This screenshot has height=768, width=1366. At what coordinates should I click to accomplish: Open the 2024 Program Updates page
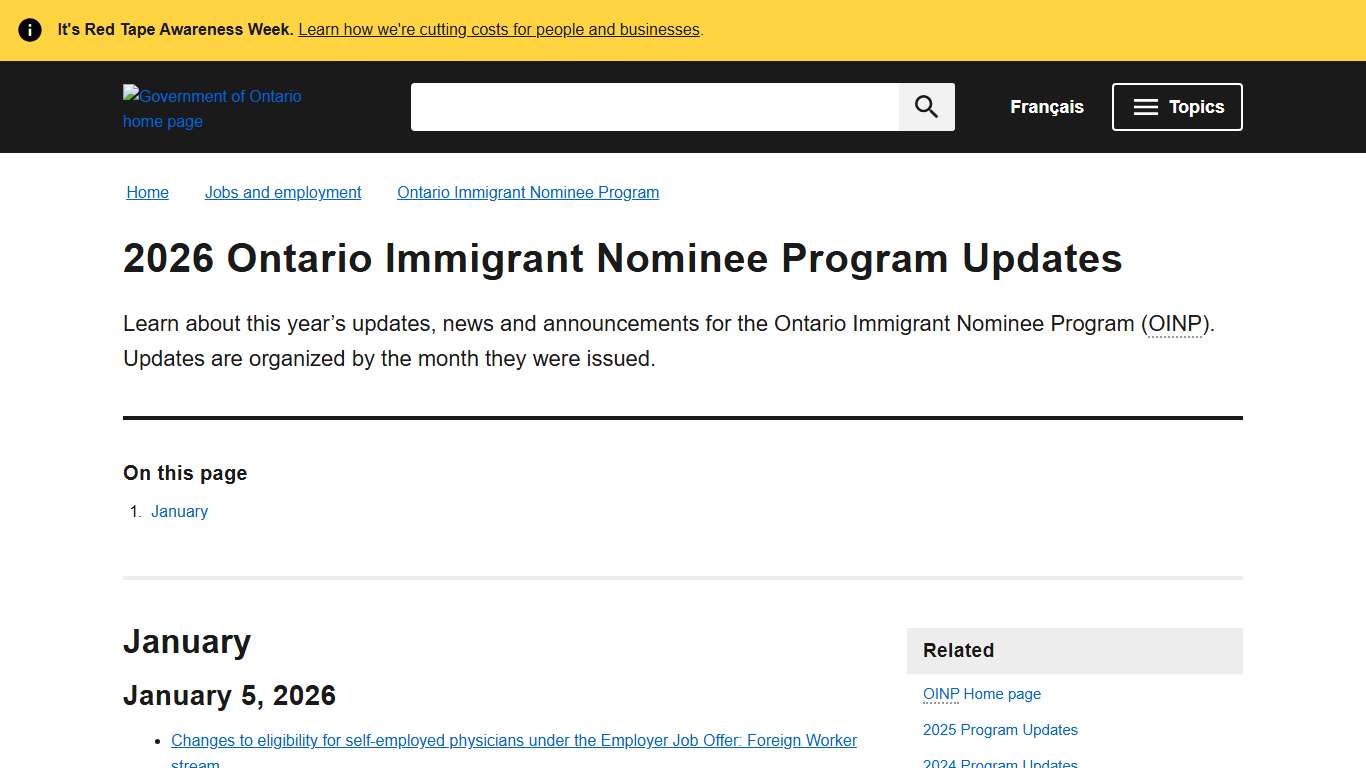(x=999, y=762)
